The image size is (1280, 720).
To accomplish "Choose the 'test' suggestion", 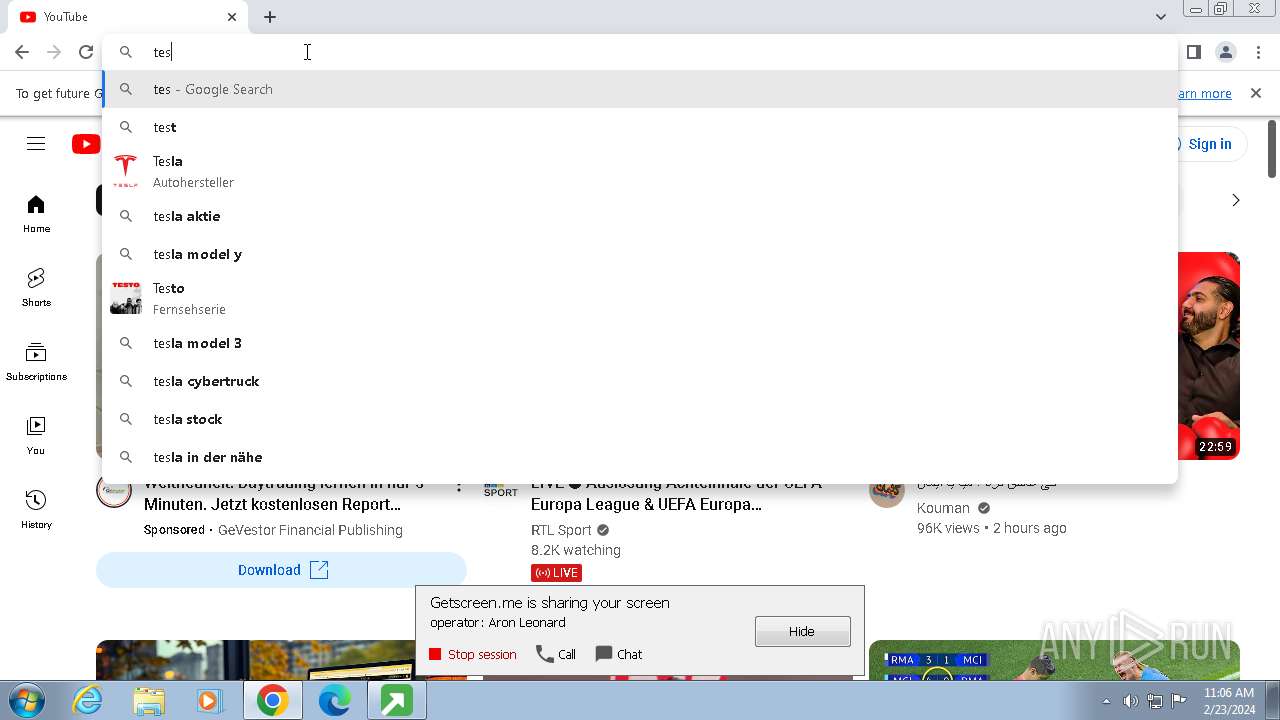I will pos(640,127).
